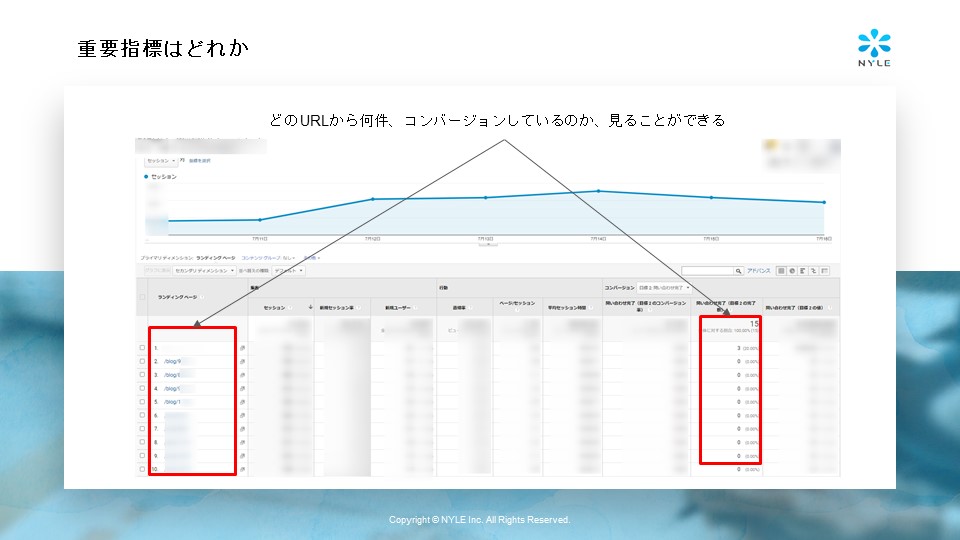Tick the checkbox for row 4
This screenshot has height=540, width=960.
click(142, 388)
